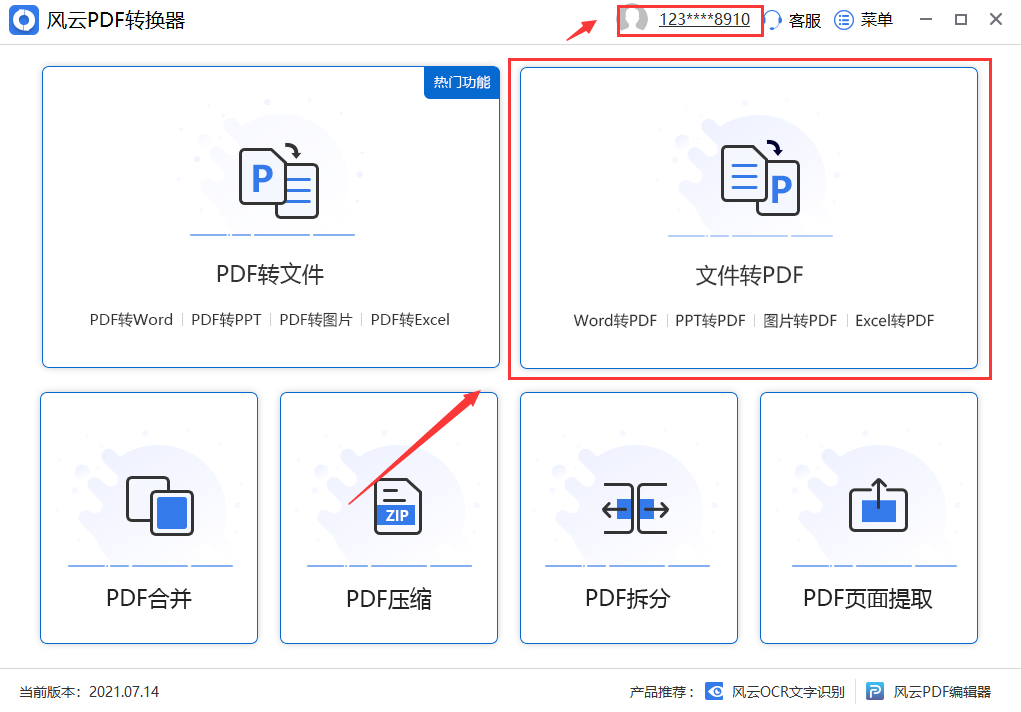This screenshot has height=712, width=1022.
Task: Open the PDF合并 label
Action: (149, 598)
